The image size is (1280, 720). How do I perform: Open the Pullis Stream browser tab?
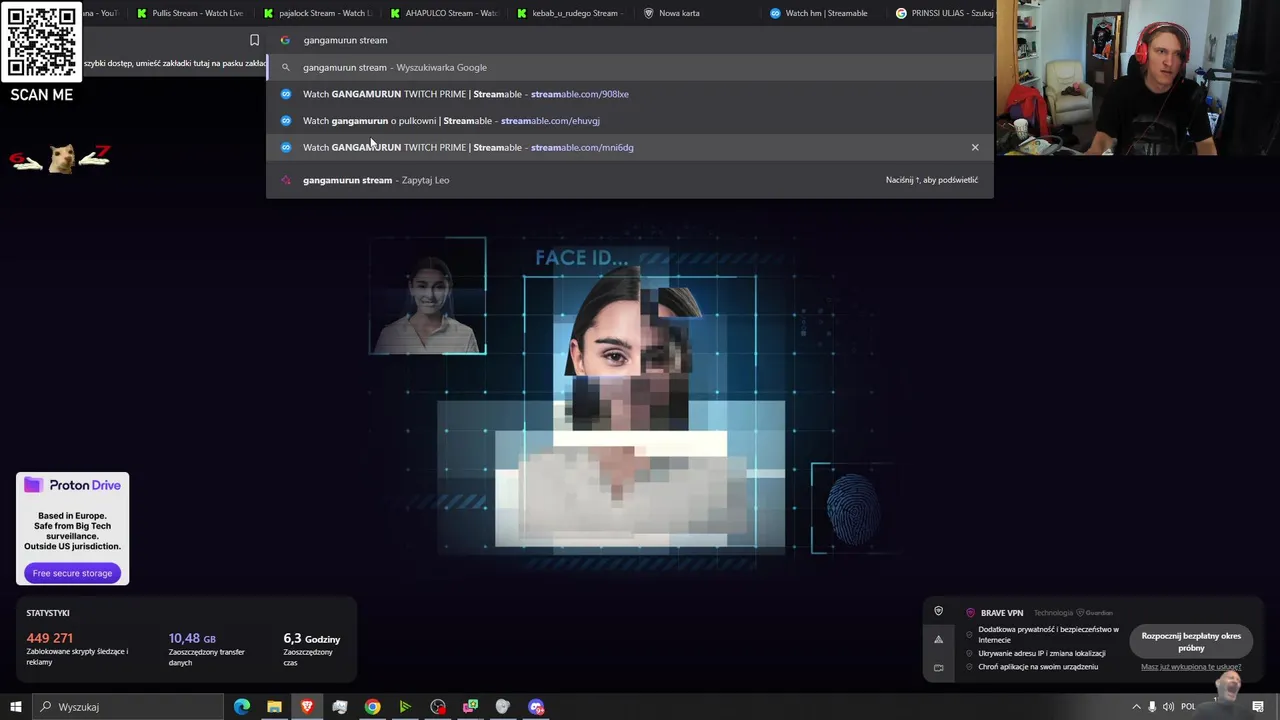(x=189, y=13)
